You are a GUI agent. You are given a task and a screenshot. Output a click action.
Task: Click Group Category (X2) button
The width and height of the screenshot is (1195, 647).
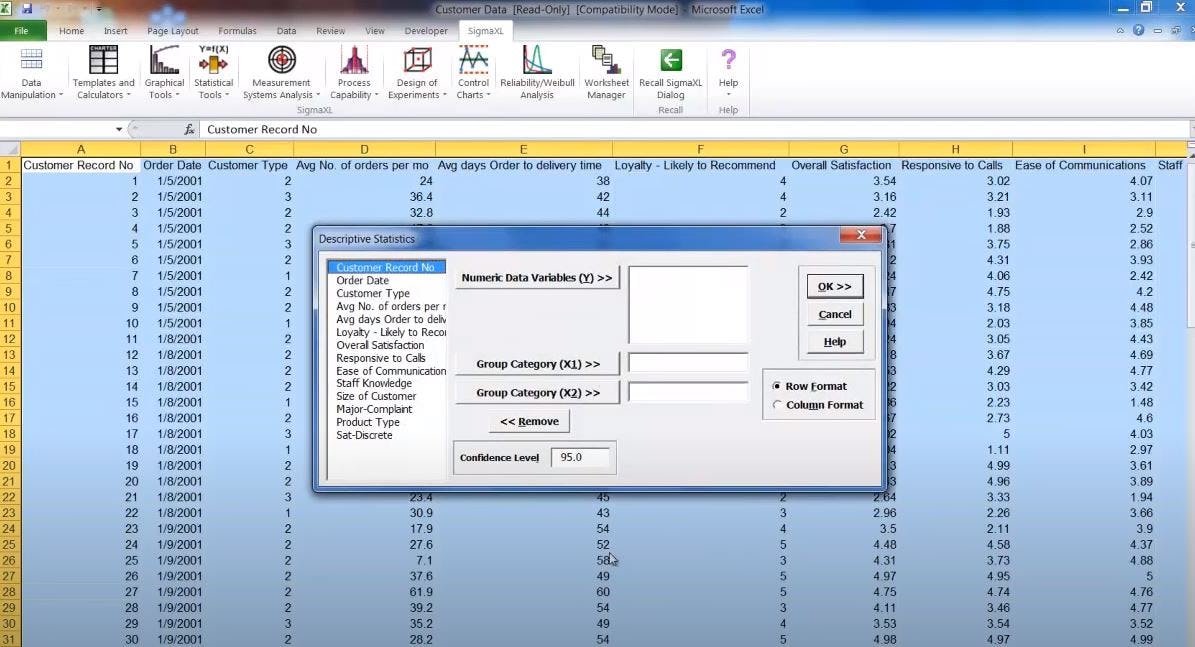point(537,392)
